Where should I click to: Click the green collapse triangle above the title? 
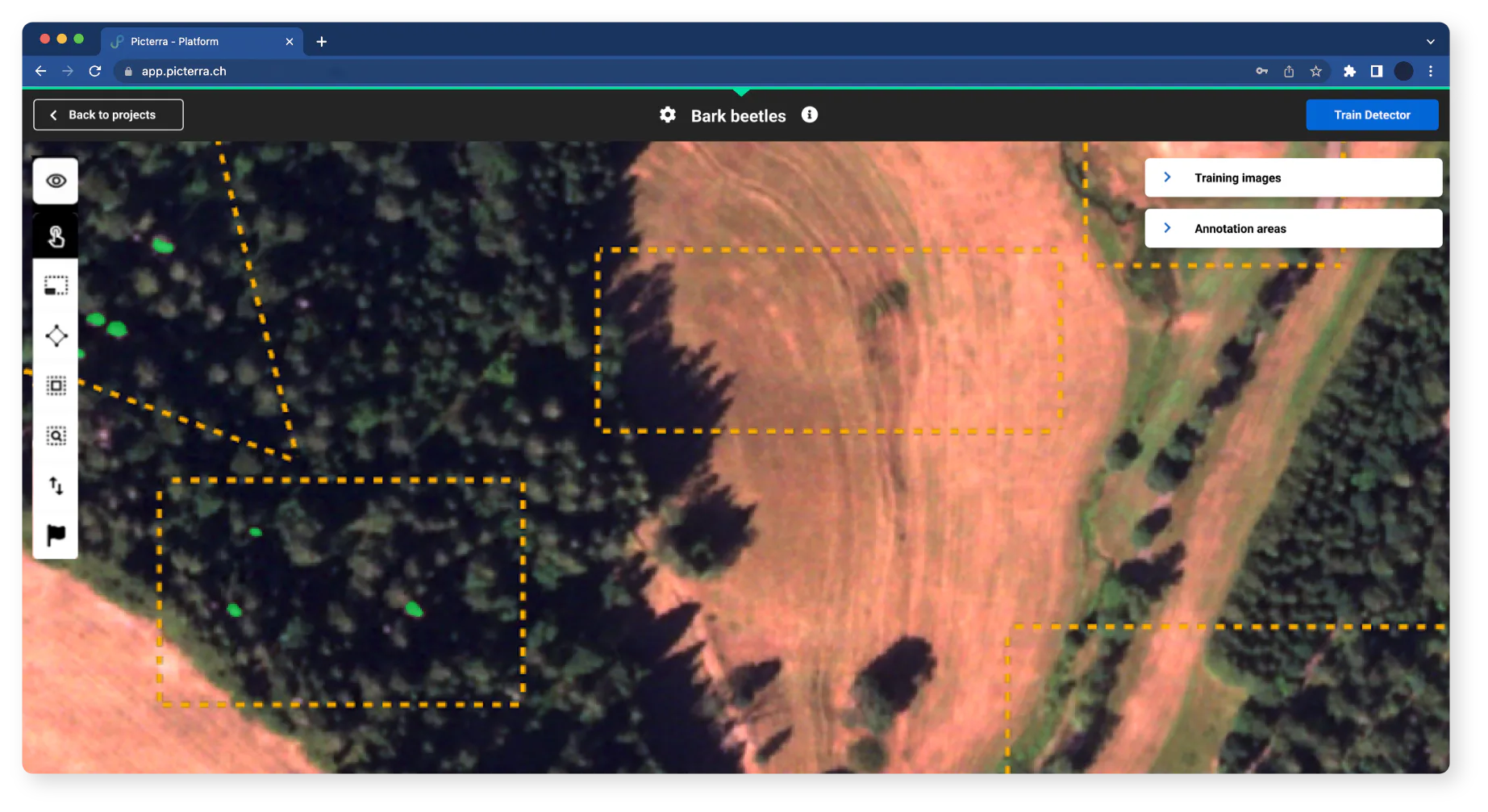(741, 92)
